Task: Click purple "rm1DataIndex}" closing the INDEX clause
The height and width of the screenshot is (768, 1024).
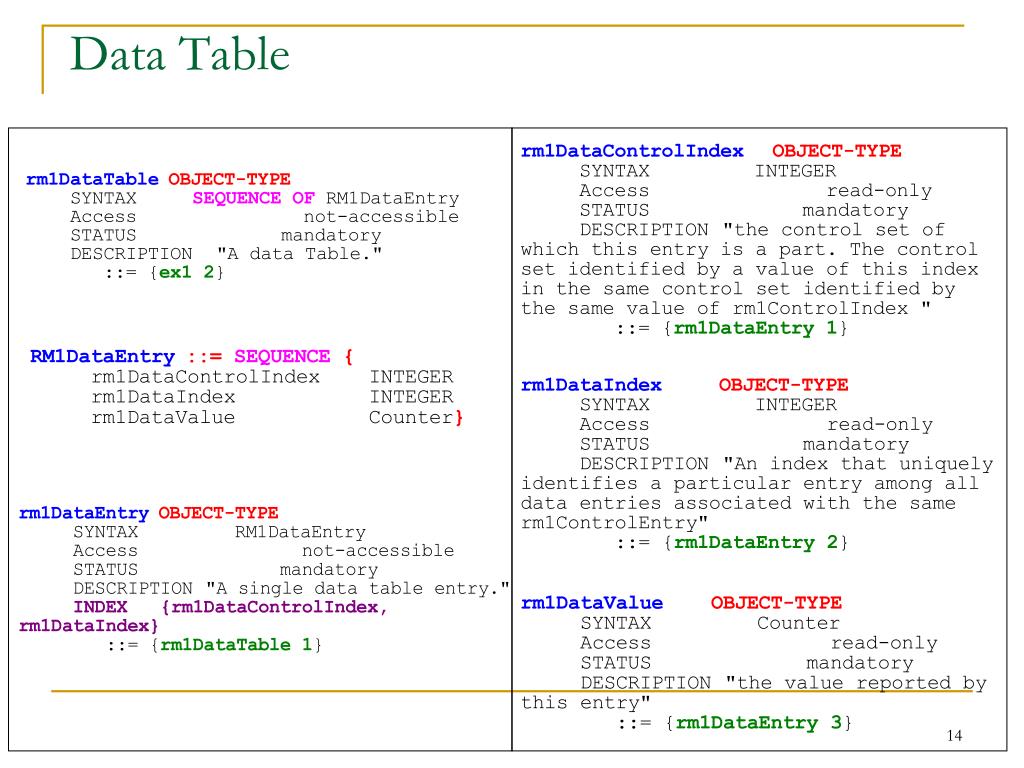Action: coord(89,626)
